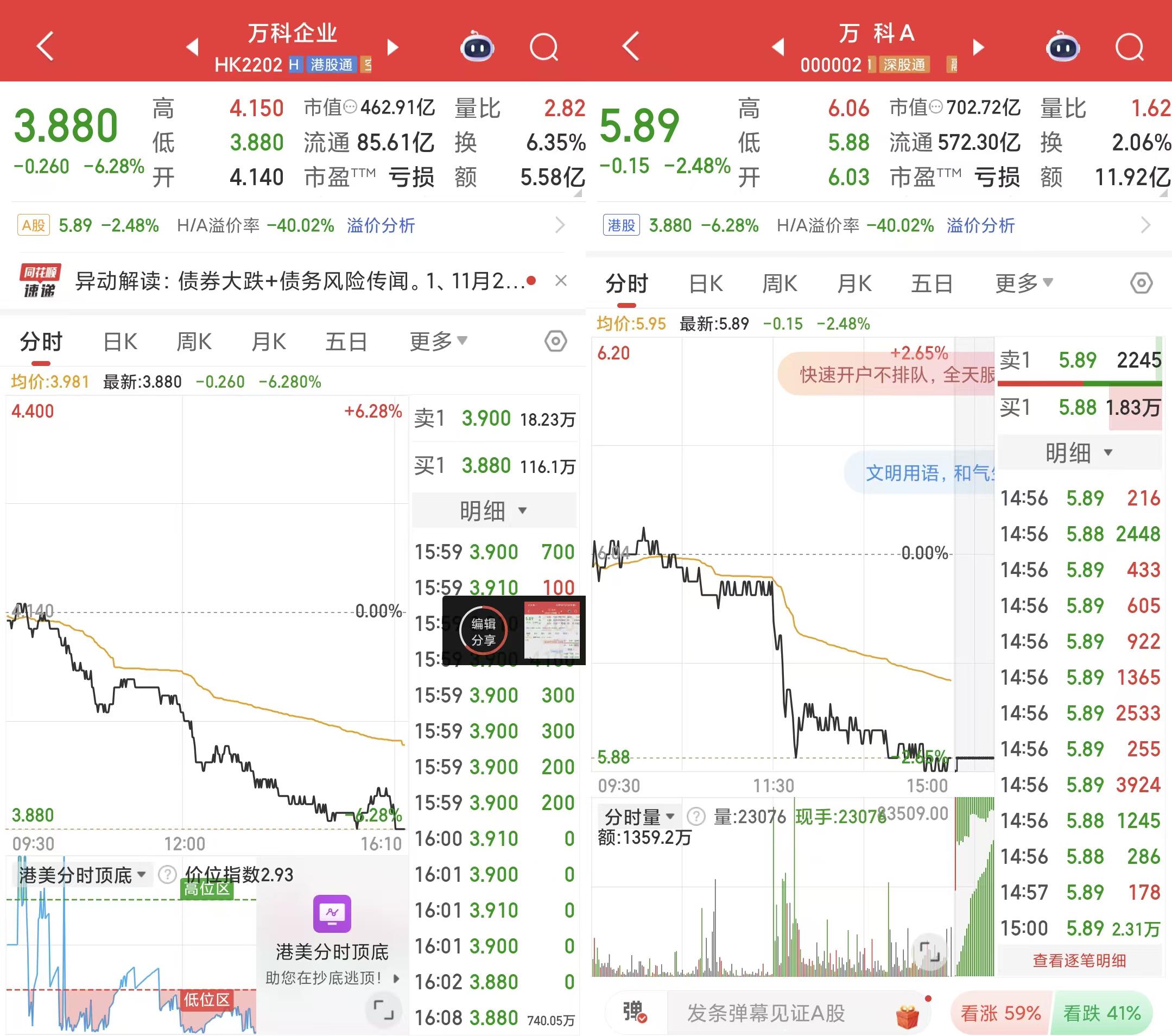Image resolution: width=1172 pixels, height=1036 pixels.
Task: Expand 明细 dropdown in 万科A panel
Action: [1079, 453]
